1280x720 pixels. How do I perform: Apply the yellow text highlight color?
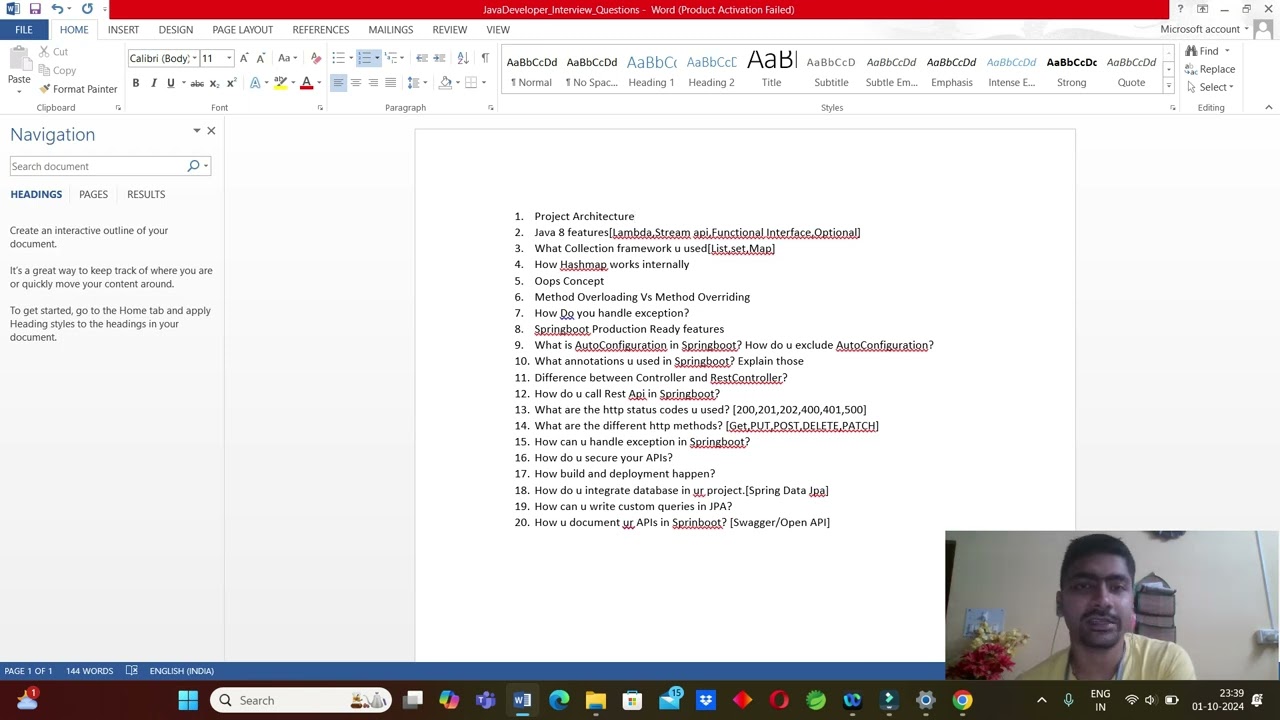(x=280, y=83)
